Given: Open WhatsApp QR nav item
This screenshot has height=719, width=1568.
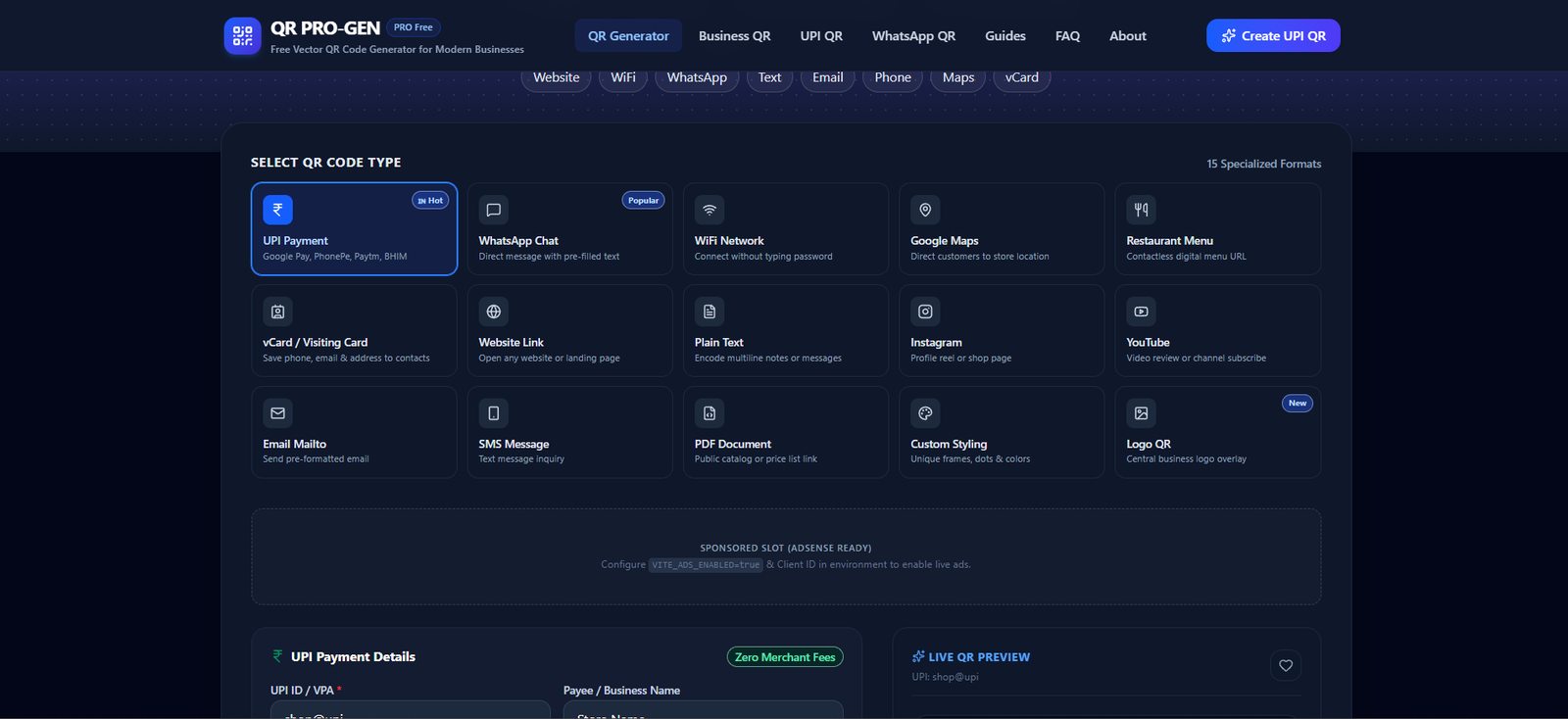Looking at the screenshot, I should [x=913, y=36].
